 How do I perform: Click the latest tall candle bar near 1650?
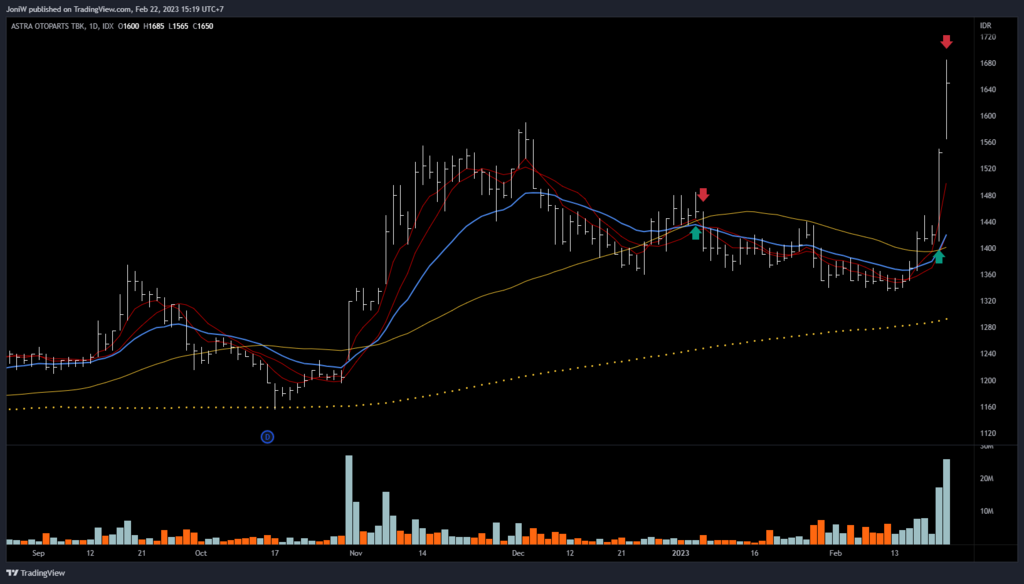946,100
